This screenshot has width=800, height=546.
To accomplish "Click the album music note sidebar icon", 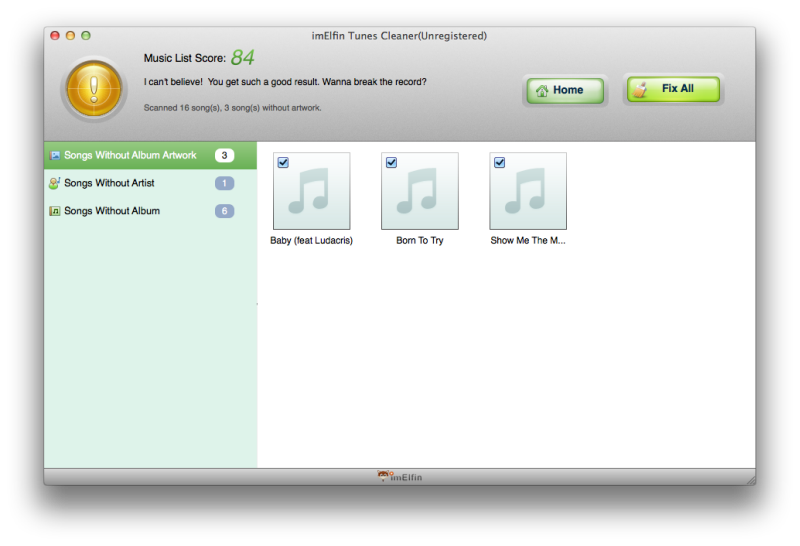I will pos(55,211).
